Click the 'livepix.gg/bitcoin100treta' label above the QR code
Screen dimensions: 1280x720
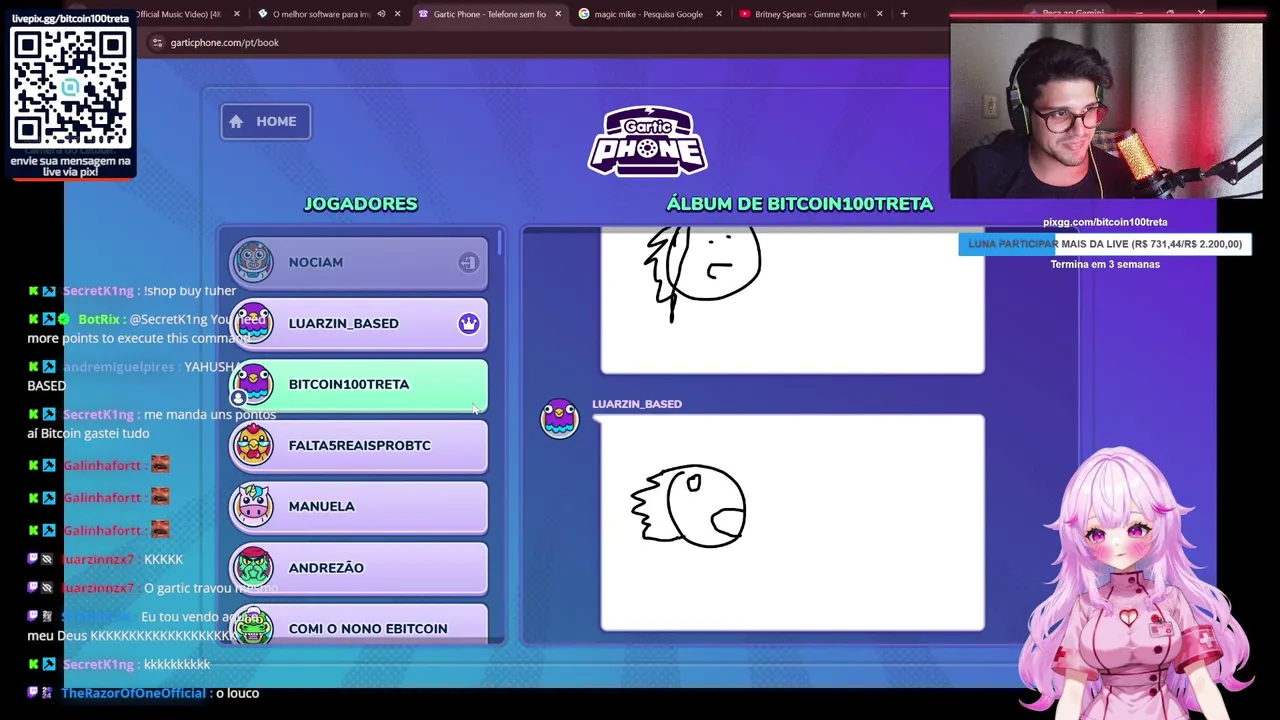(x=70, y=19)
